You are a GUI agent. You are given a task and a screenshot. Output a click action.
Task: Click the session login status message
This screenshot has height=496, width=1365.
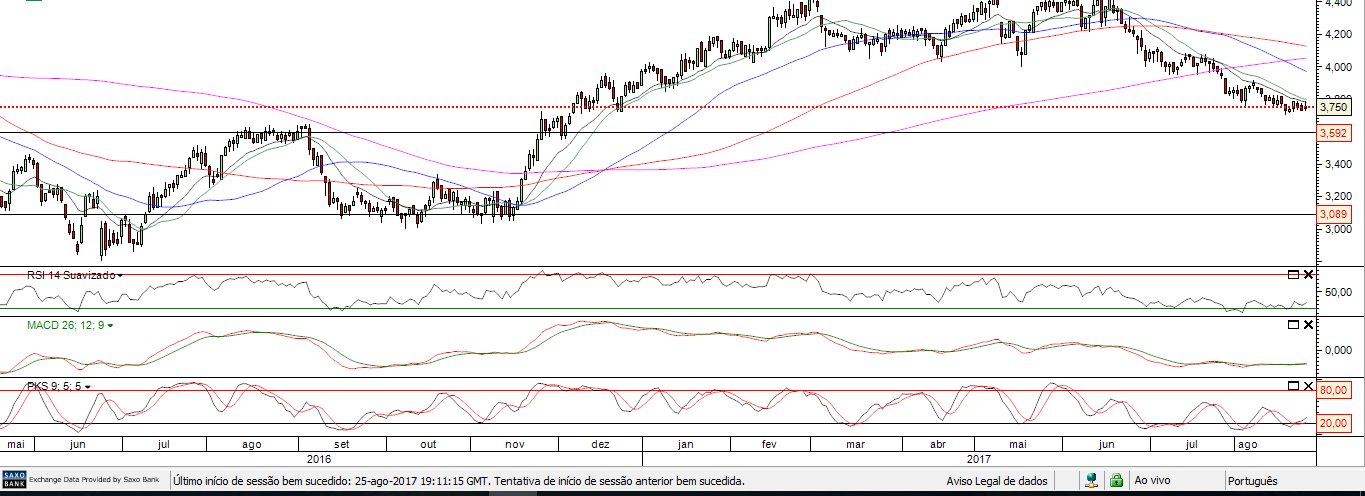coord(459,481)
